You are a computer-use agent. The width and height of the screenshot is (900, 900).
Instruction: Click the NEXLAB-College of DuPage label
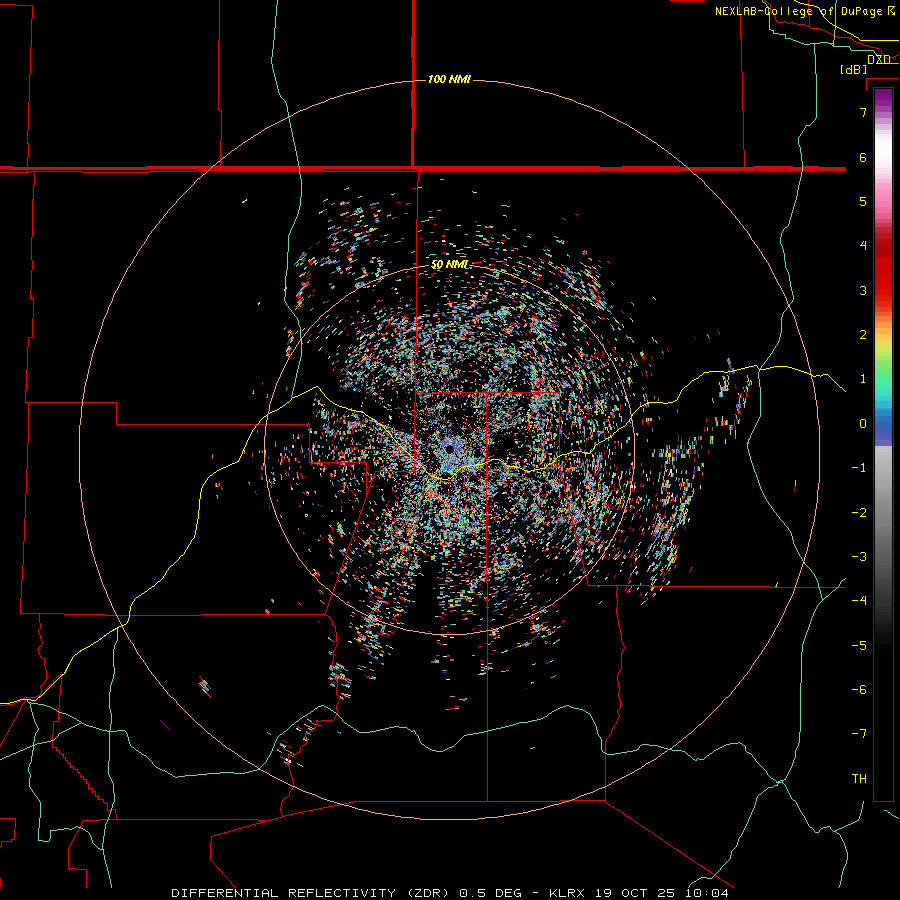click(798, 11)
